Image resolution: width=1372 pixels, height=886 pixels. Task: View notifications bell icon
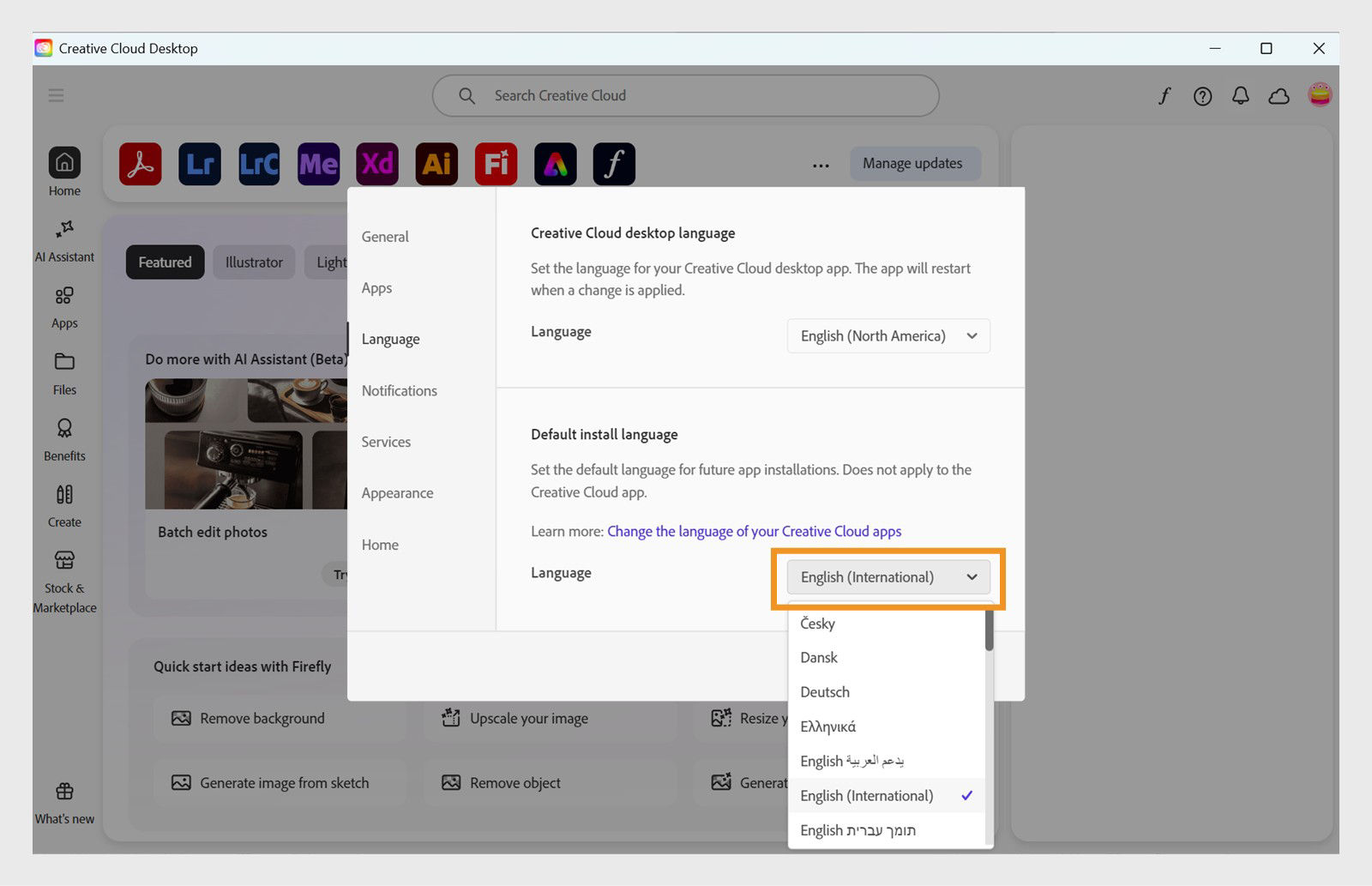click(1240, 96)
